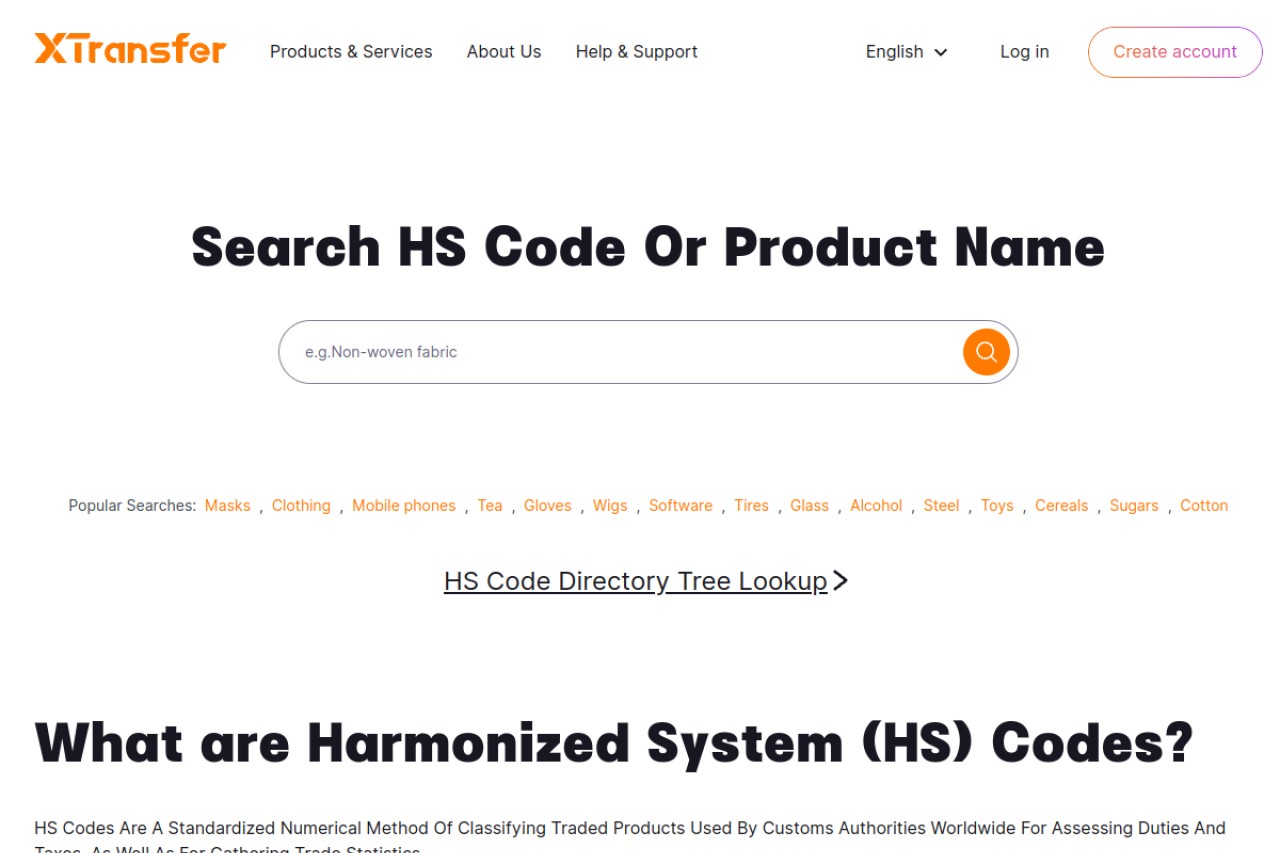
Task: Expand the English language dropdown
Action: (906, 52)
